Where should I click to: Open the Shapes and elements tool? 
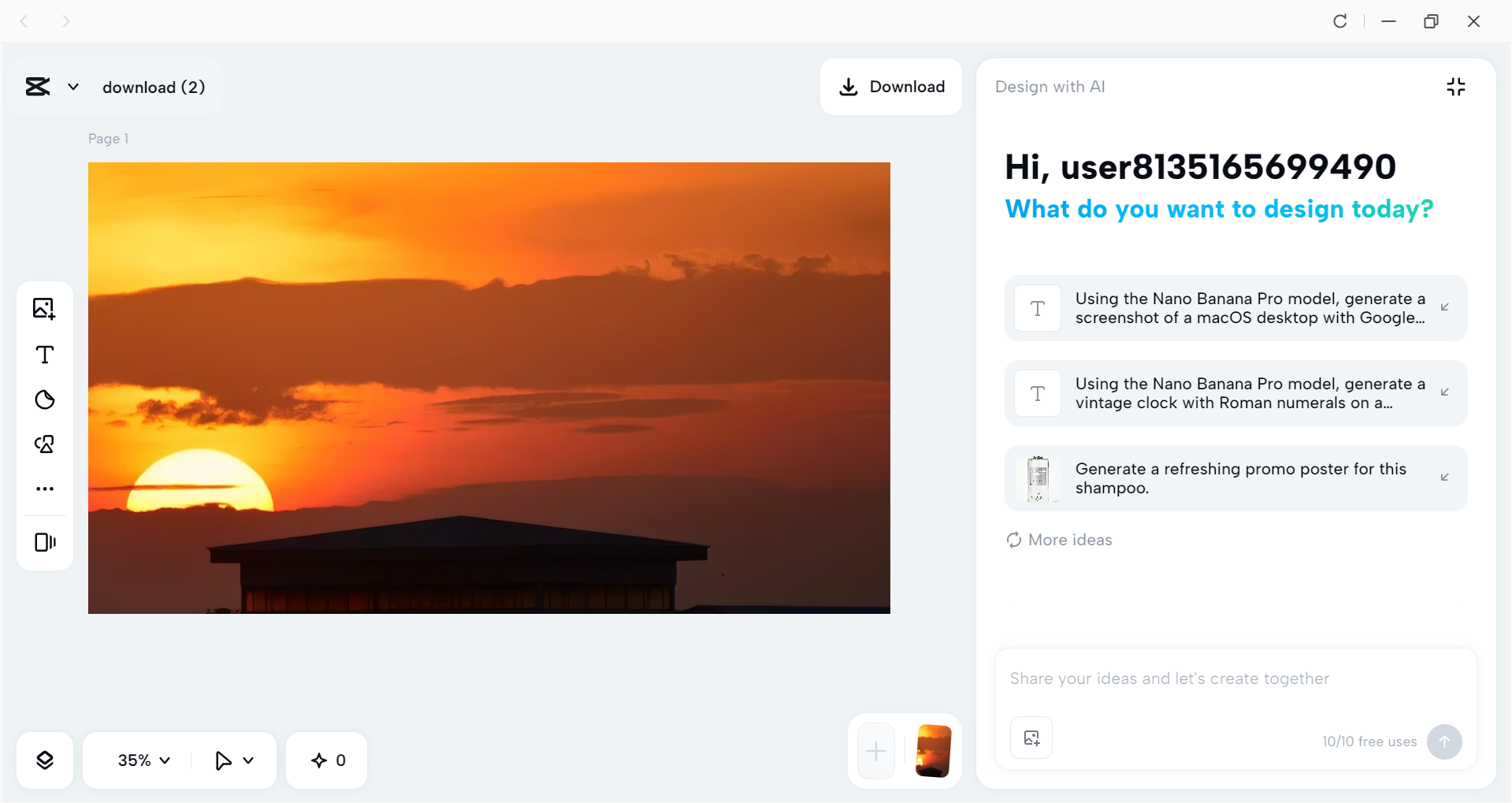coord(45,444)
